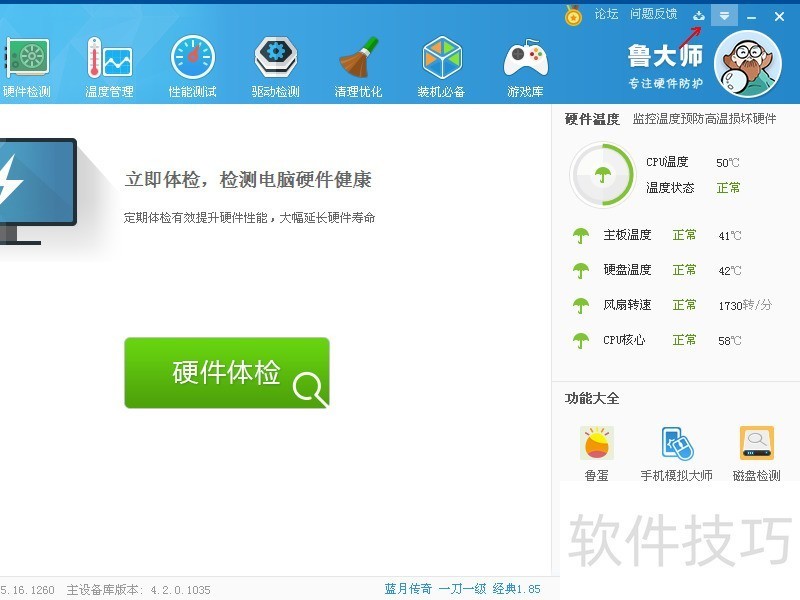Click the 风扇转速 umbrella icon
800x600 pixels.
coord(581,305)
